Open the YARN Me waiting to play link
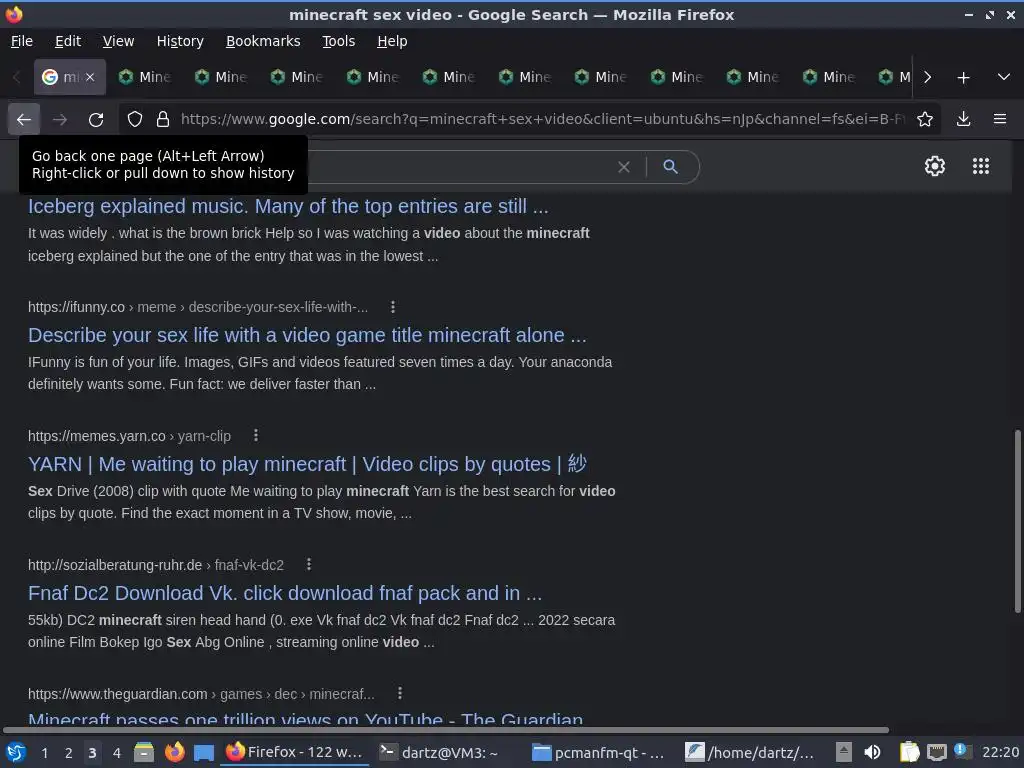Image resolution: width=1024 pixels, height=768 pixels. [307, 464]
